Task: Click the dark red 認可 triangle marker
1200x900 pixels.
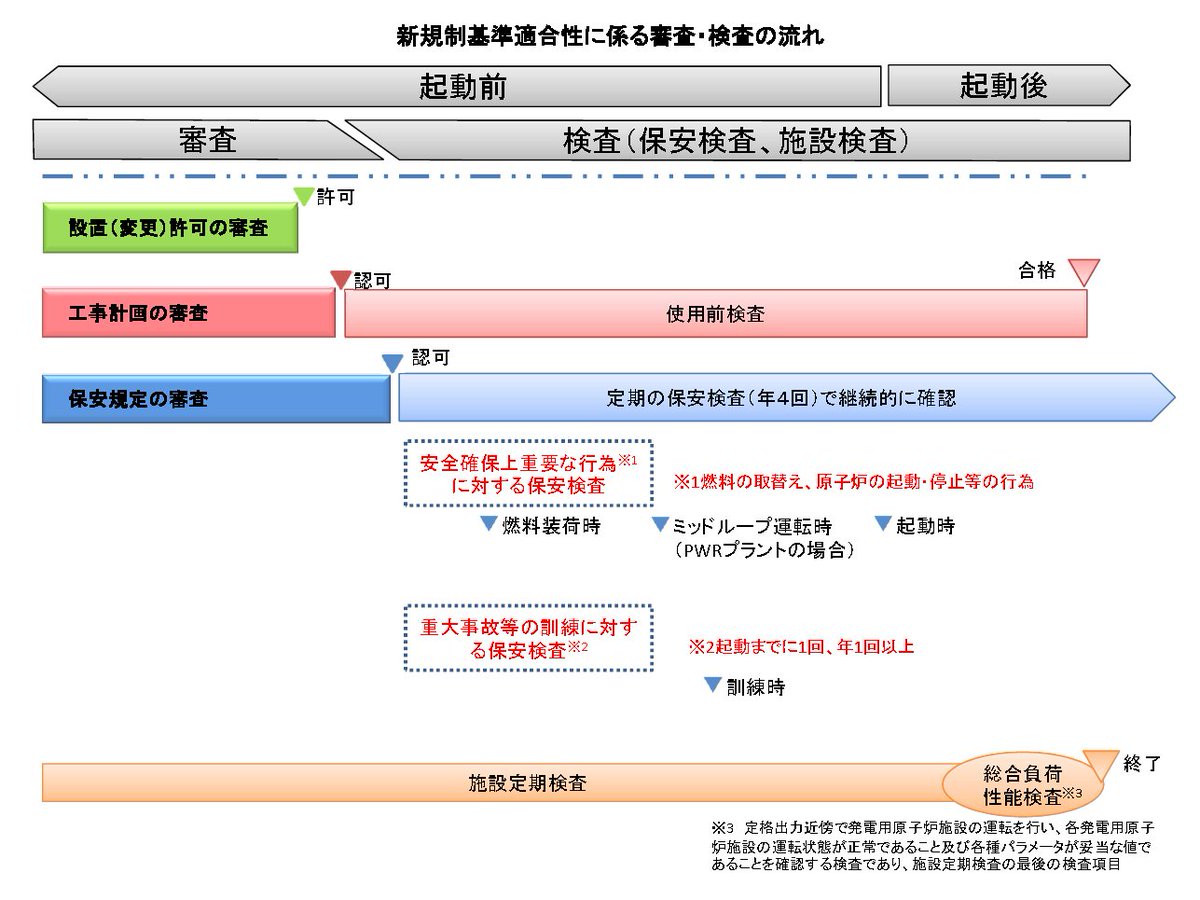Action: (341, 279)
